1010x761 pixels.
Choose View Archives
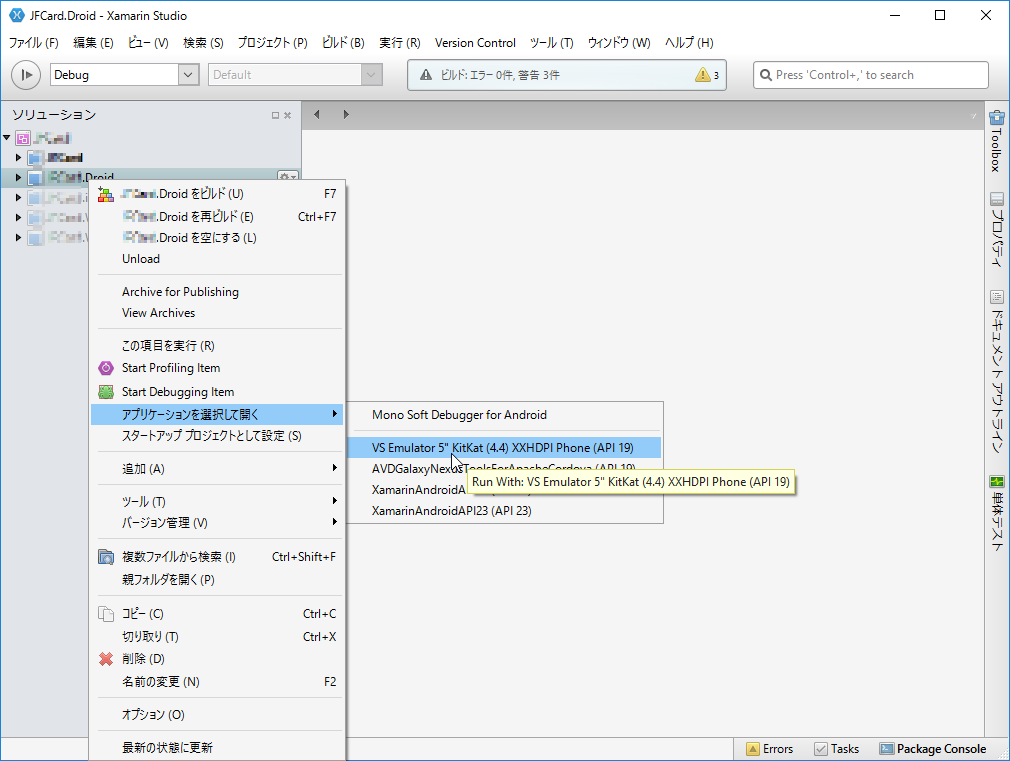tap(217, 313)
